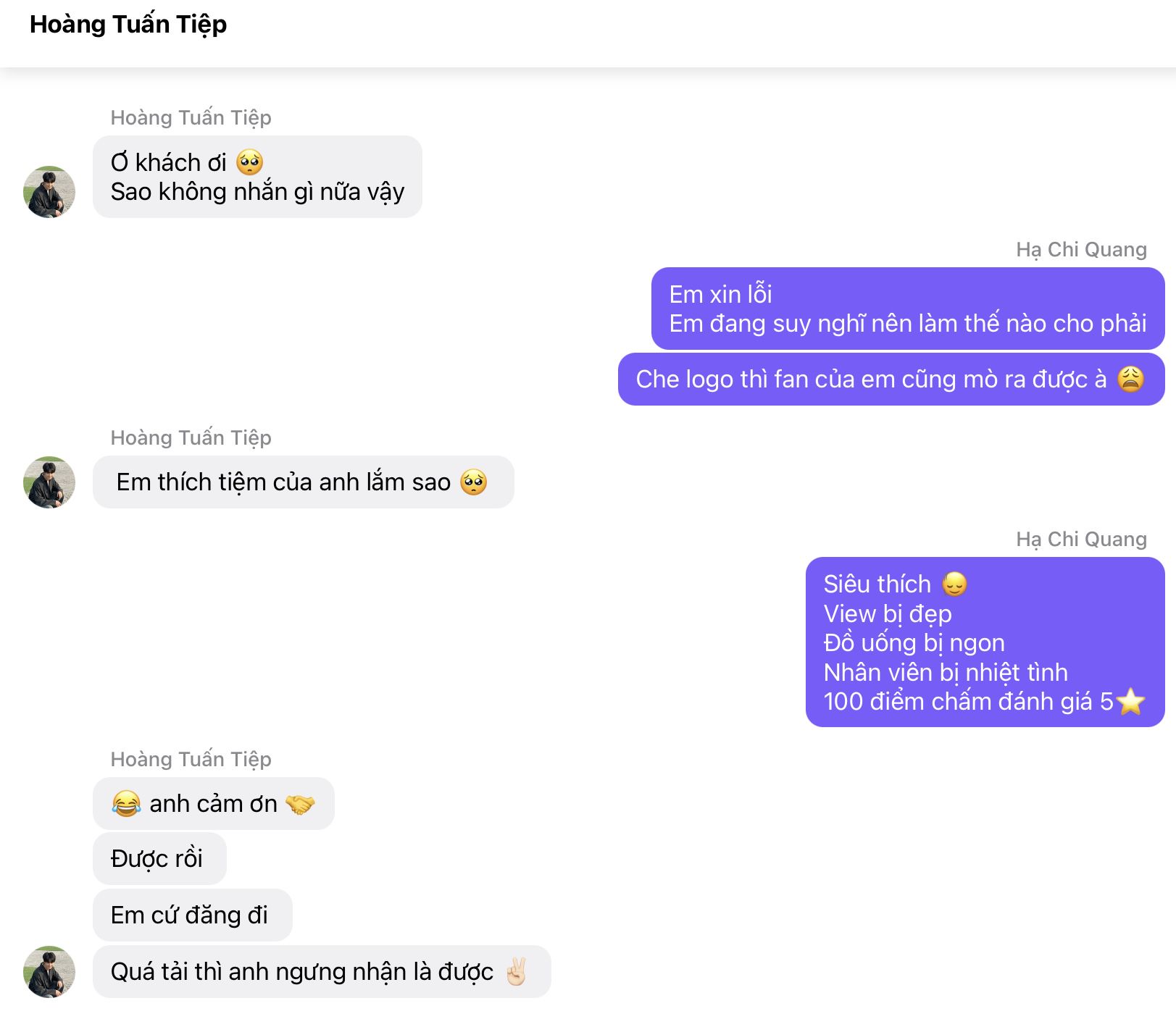The width and height of the screenshot is (1176, 1019).
Task: Click the relieved face emoji after 'Siêu thích'
Action: pyautogui.click(x=954, y=584)
